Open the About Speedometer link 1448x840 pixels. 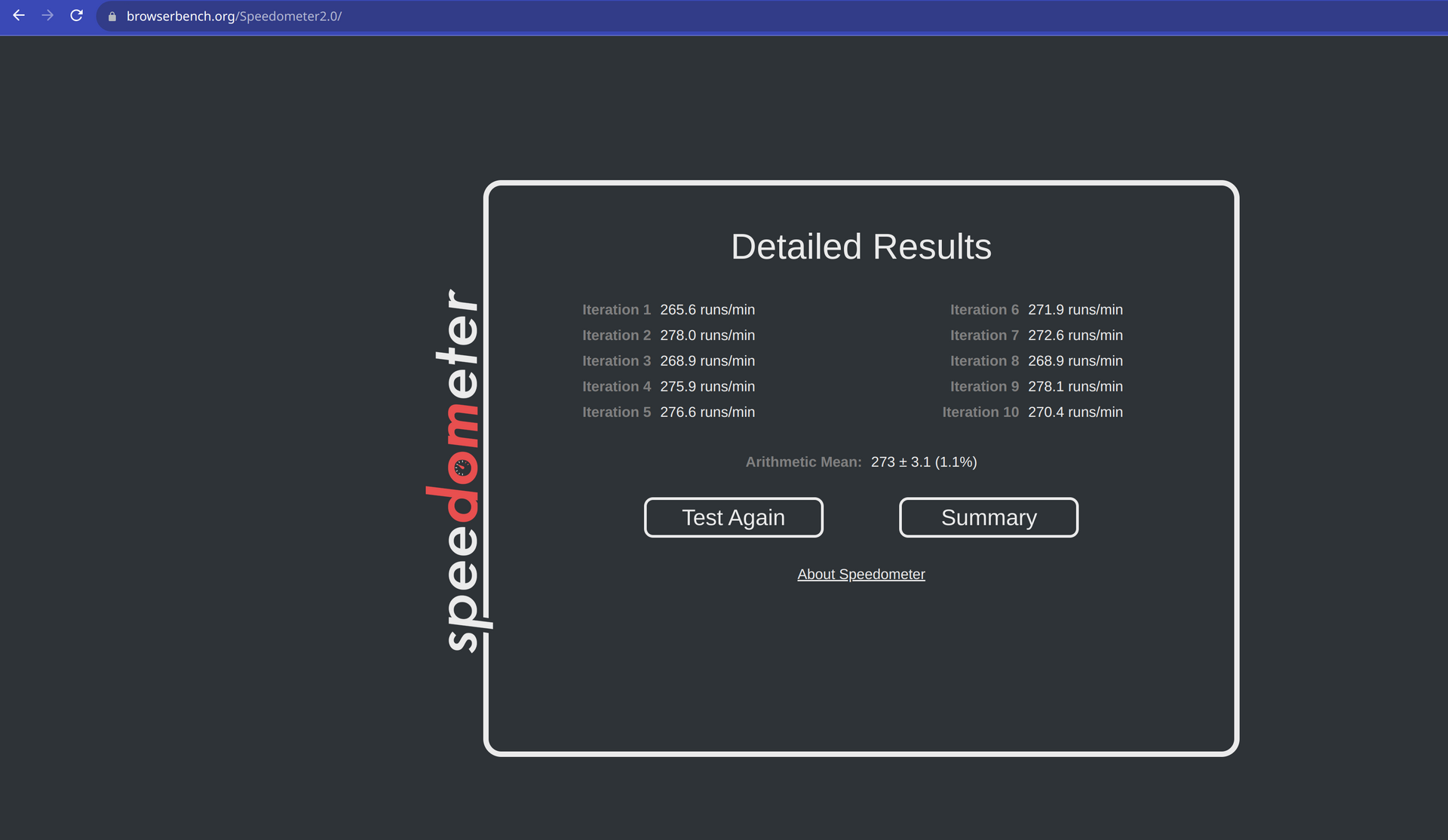(861, 575)
